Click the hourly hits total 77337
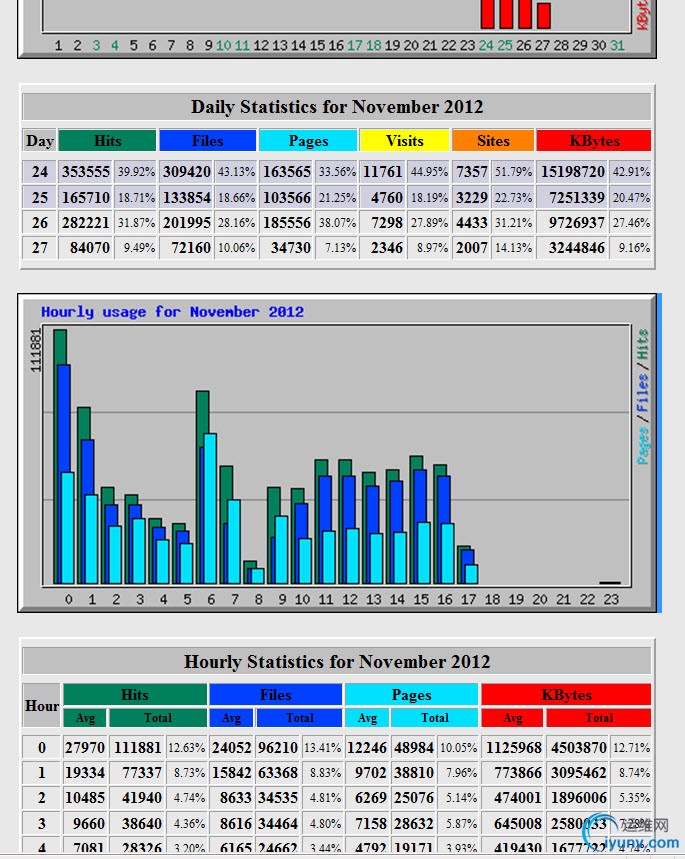 [x=142, y=773]
